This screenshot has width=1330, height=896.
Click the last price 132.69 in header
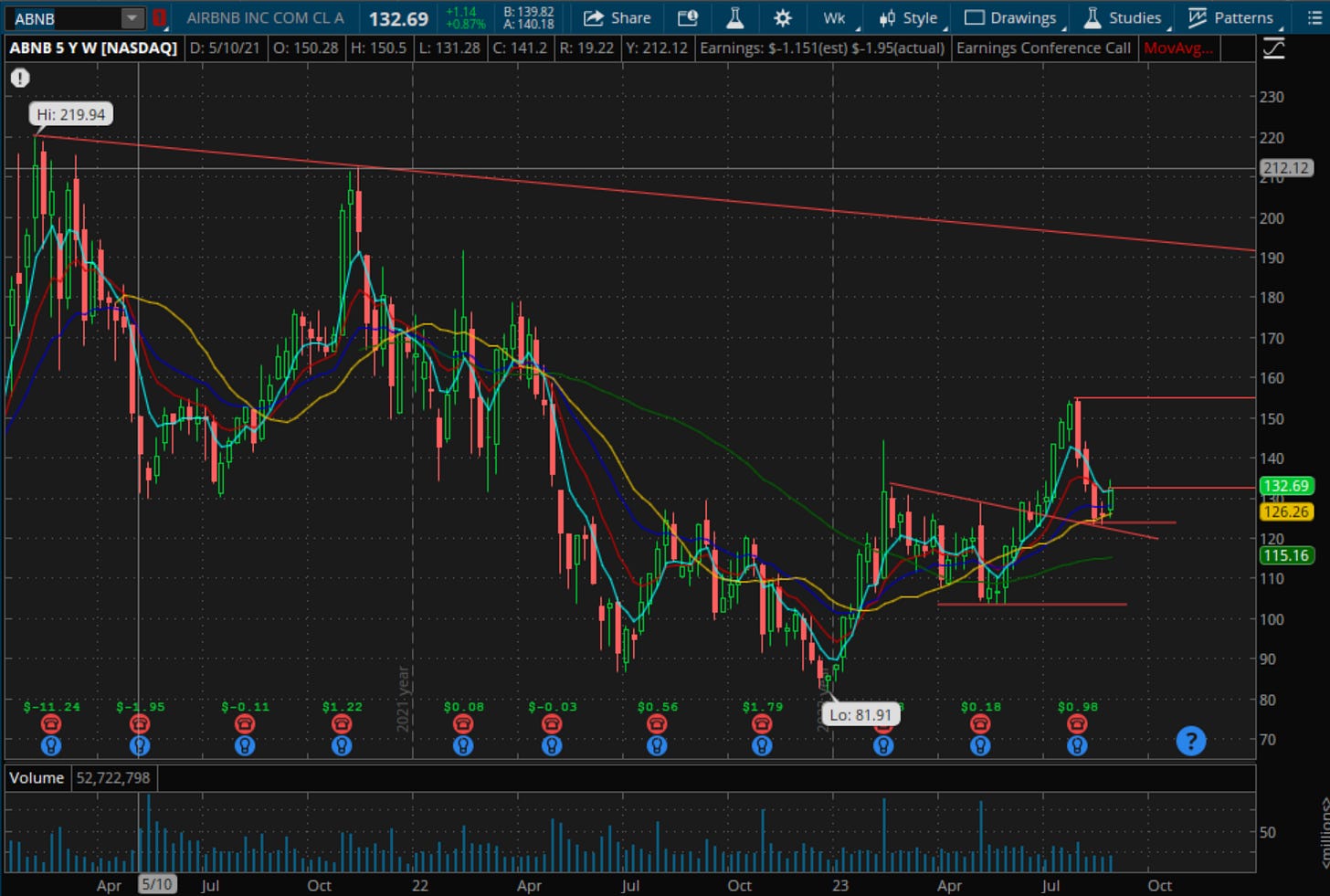pos(398,18)
